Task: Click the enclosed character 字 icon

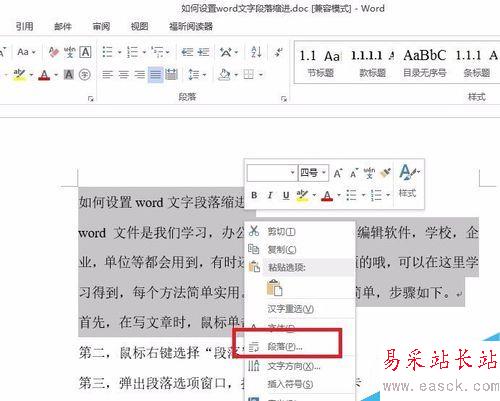Action: [85, 75]
